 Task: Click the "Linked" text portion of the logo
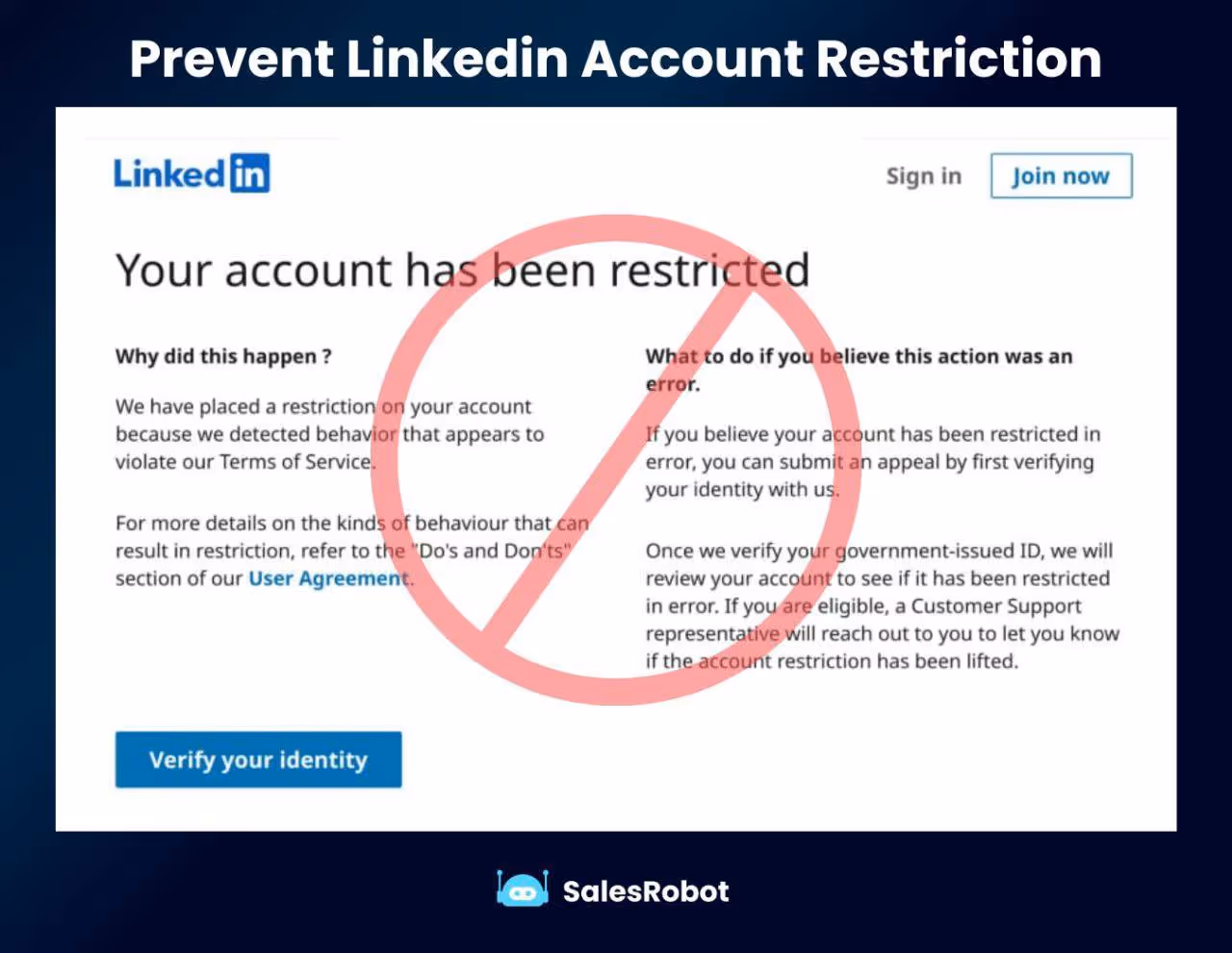(169, 173)
